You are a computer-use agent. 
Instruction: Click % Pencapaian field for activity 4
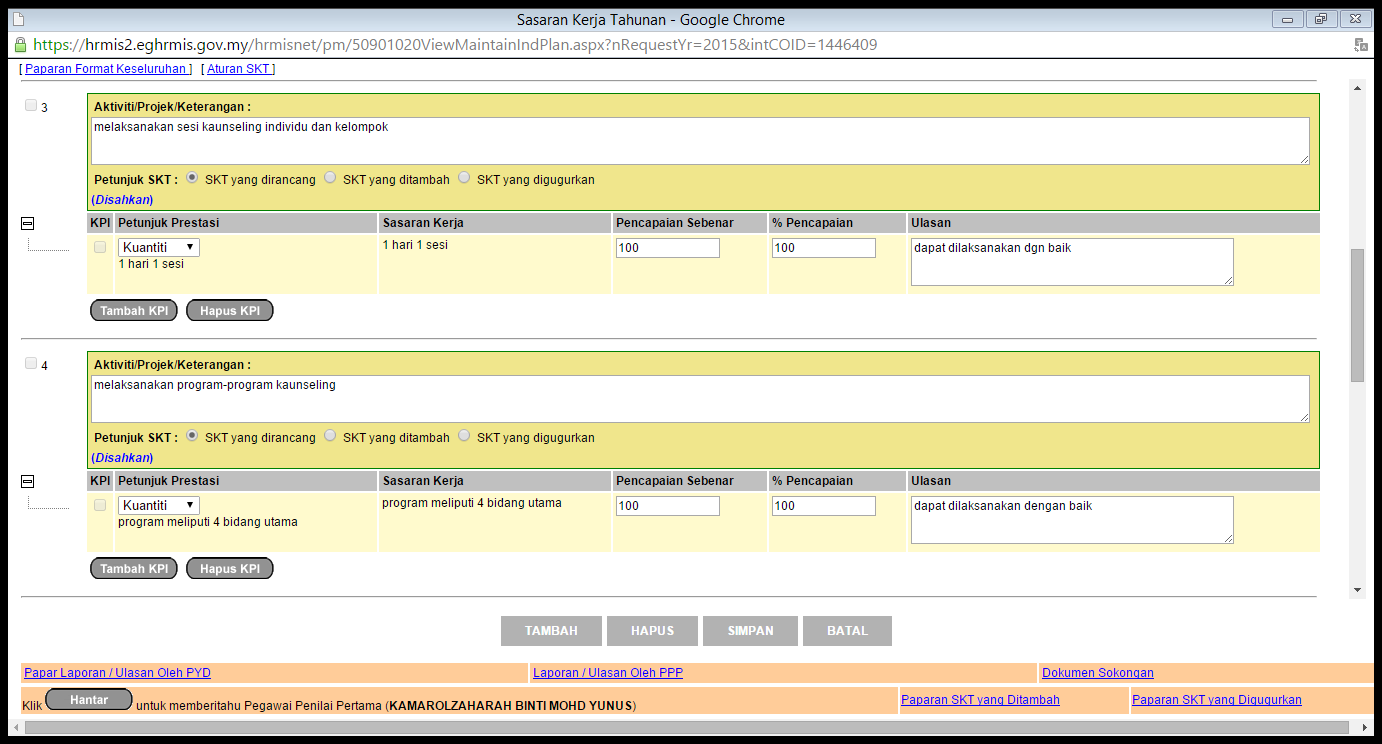[824, 506]
